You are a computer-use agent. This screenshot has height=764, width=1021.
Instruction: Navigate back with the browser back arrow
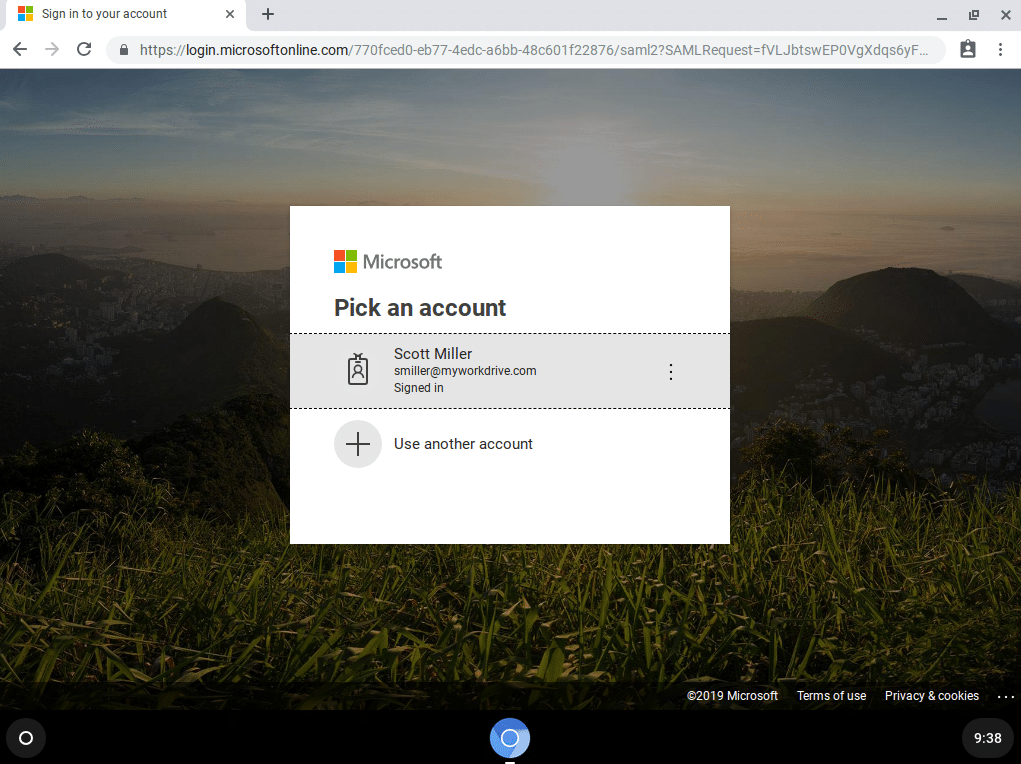(20, 49)
